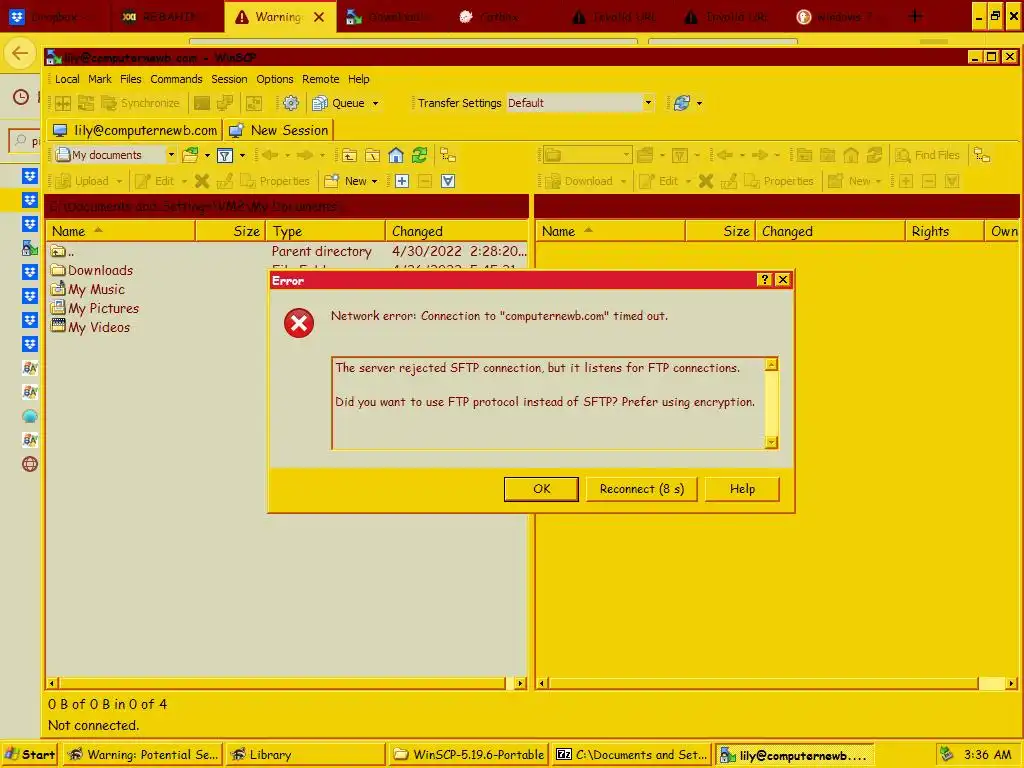The height and width of the screenshot is (768, 1024).
Task: Switch to lily@computernewb.com session tab
Action: pyautogui.click(x=135, y=130)
